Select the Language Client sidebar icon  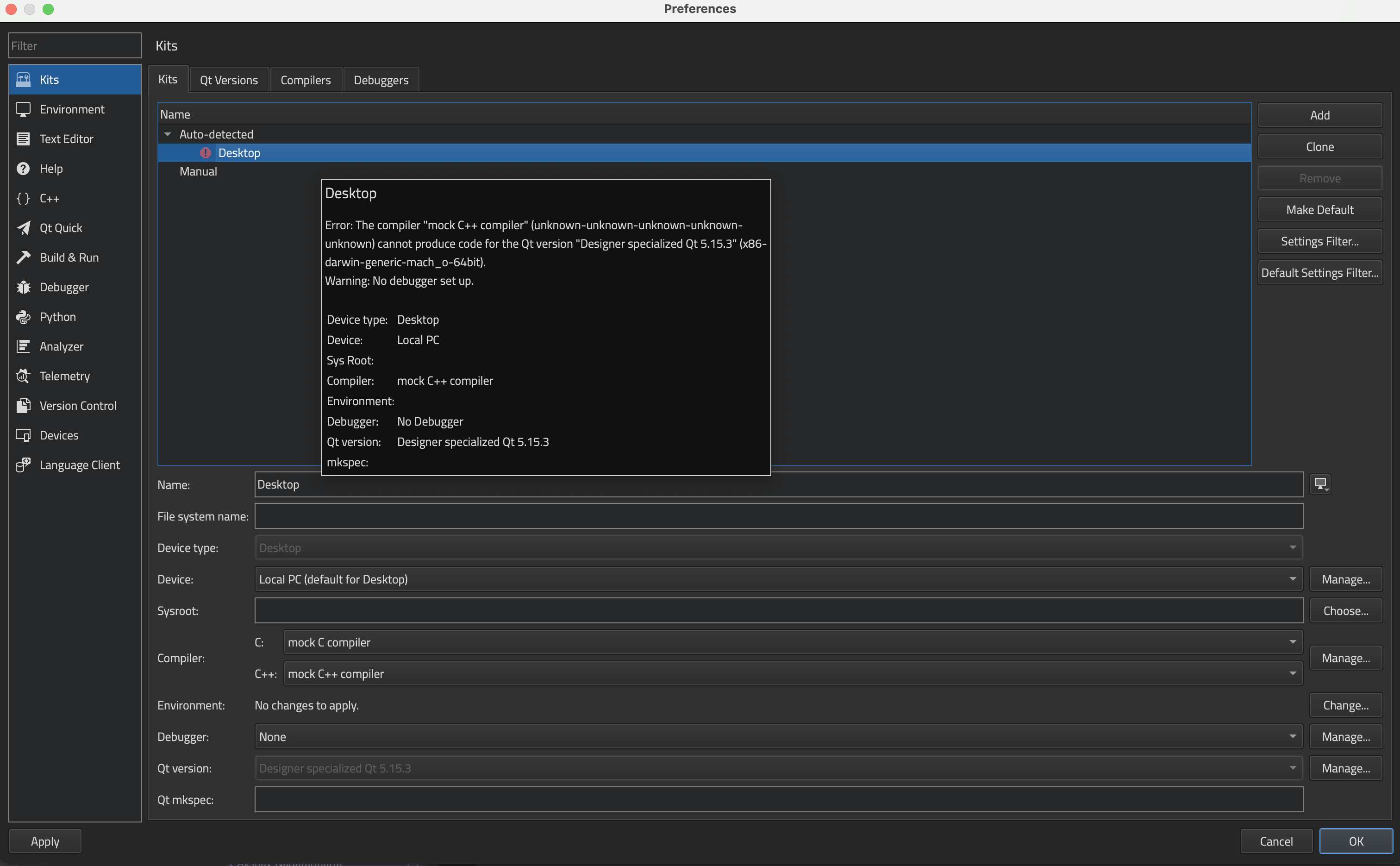(x=23, y=465)
